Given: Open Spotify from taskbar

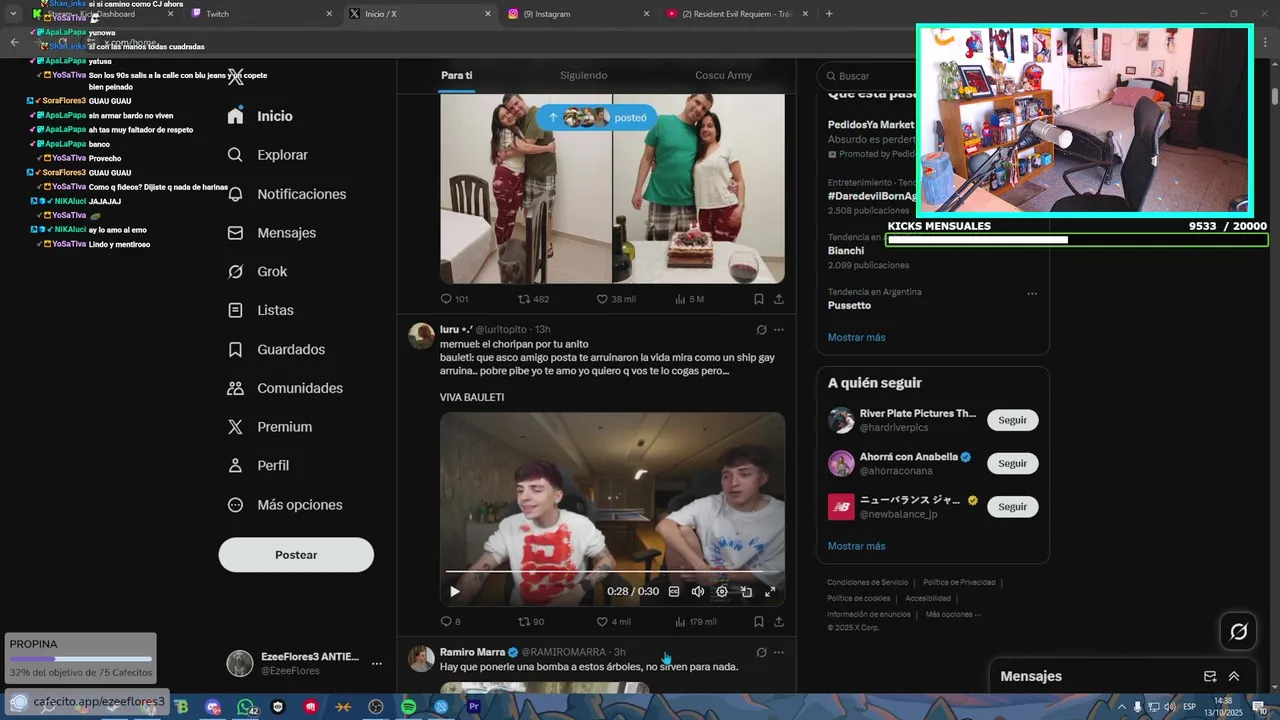Looking at the screenshot, I should click(x=408, y=707).
